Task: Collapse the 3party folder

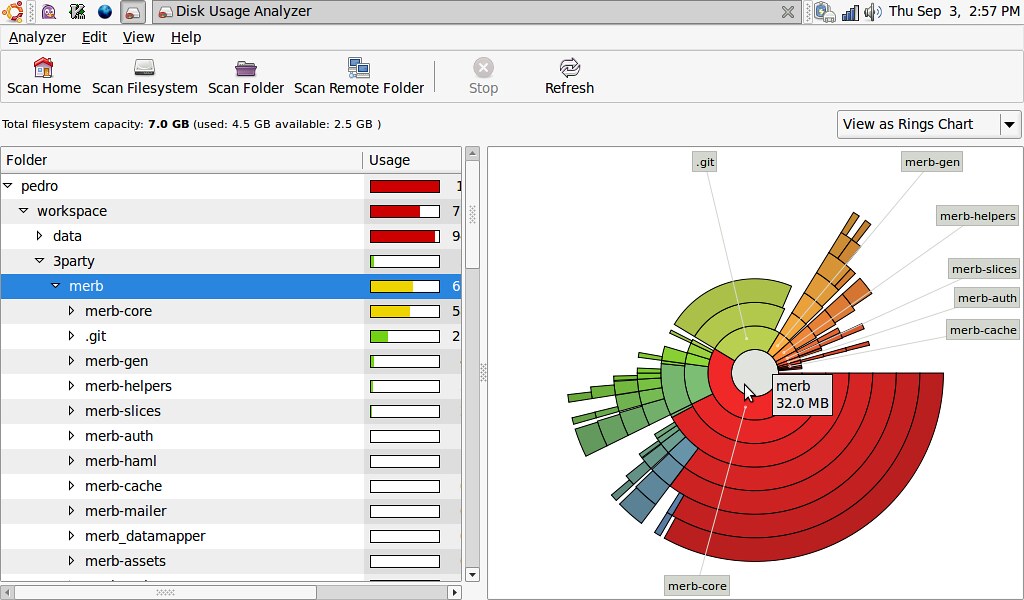Action: 39,261
